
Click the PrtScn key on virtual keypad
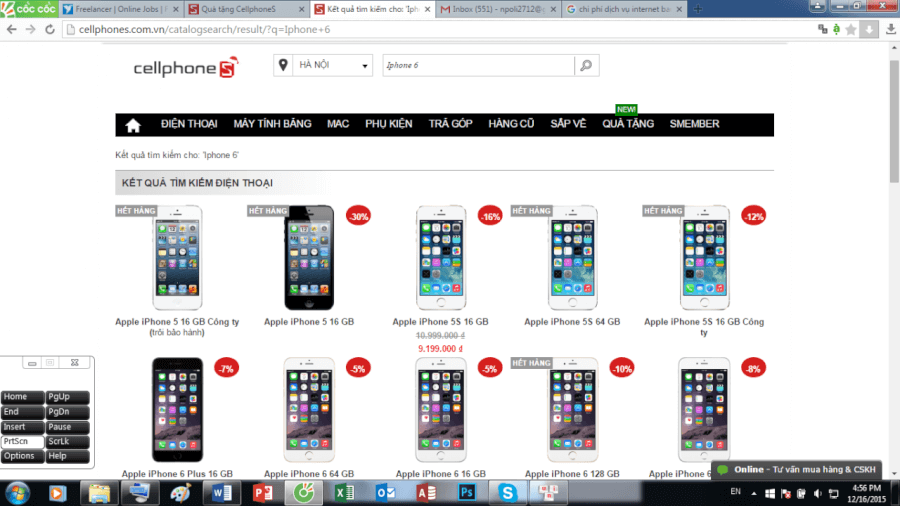pos(22,442)
